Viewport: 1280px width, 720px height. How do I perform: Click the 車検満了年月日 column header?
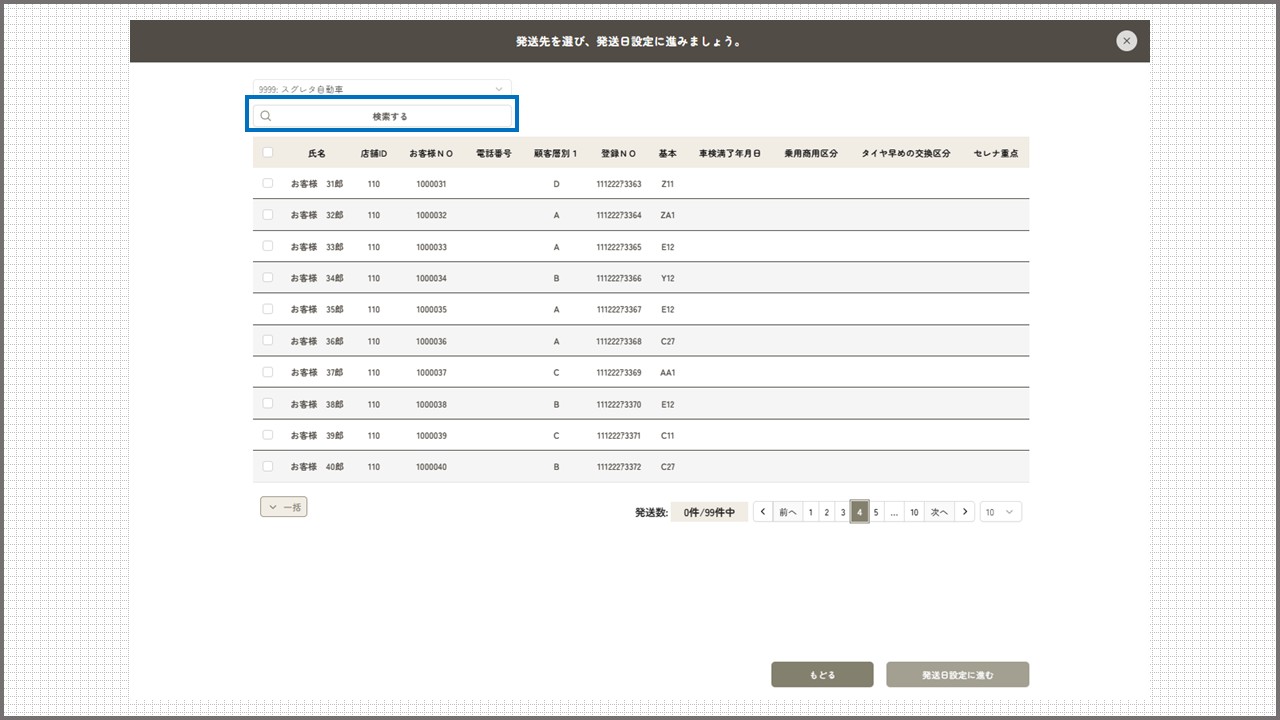pyautogui.click(x=730, y=153)
